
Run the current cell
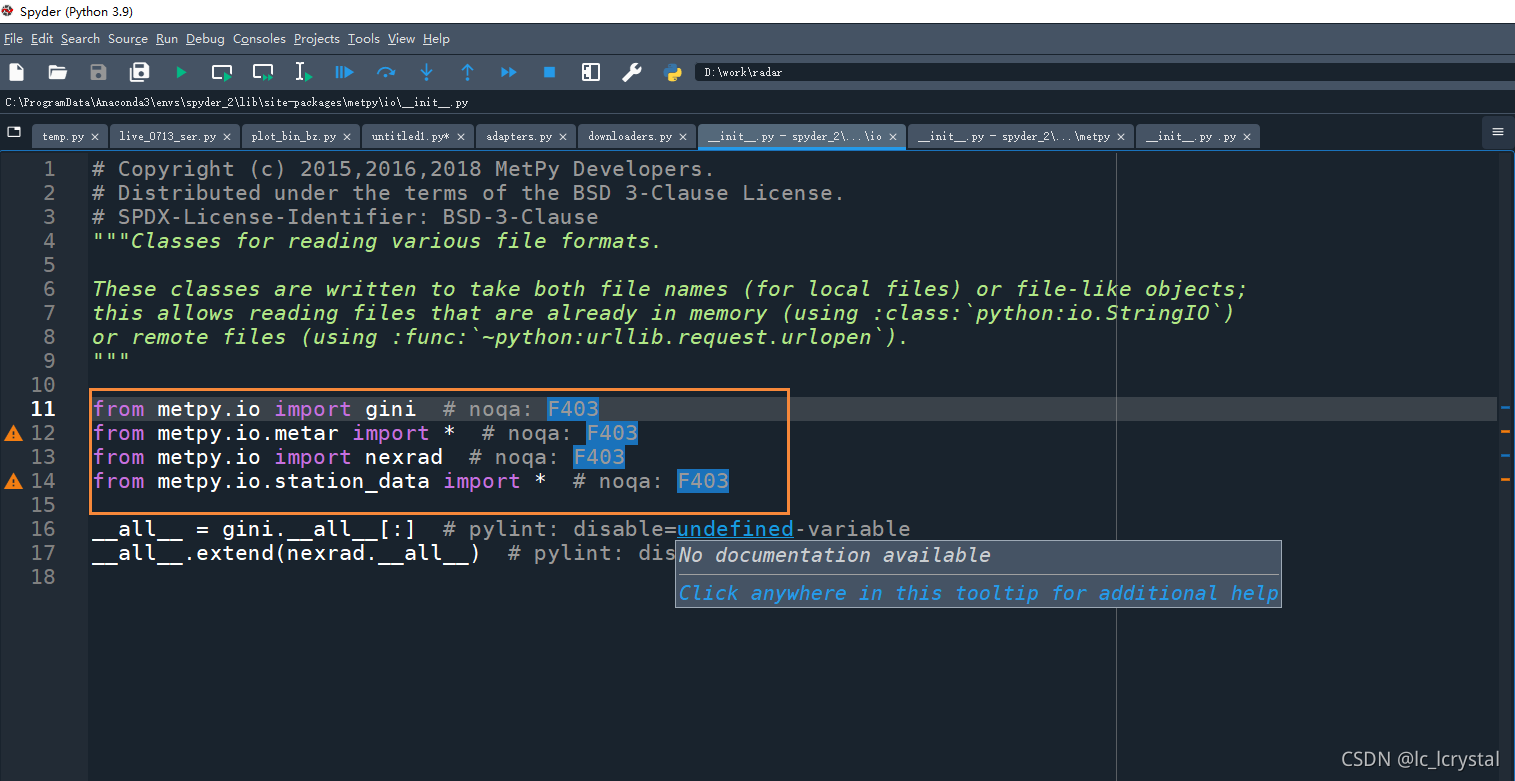pyautogui.click(x=222, y=72)
